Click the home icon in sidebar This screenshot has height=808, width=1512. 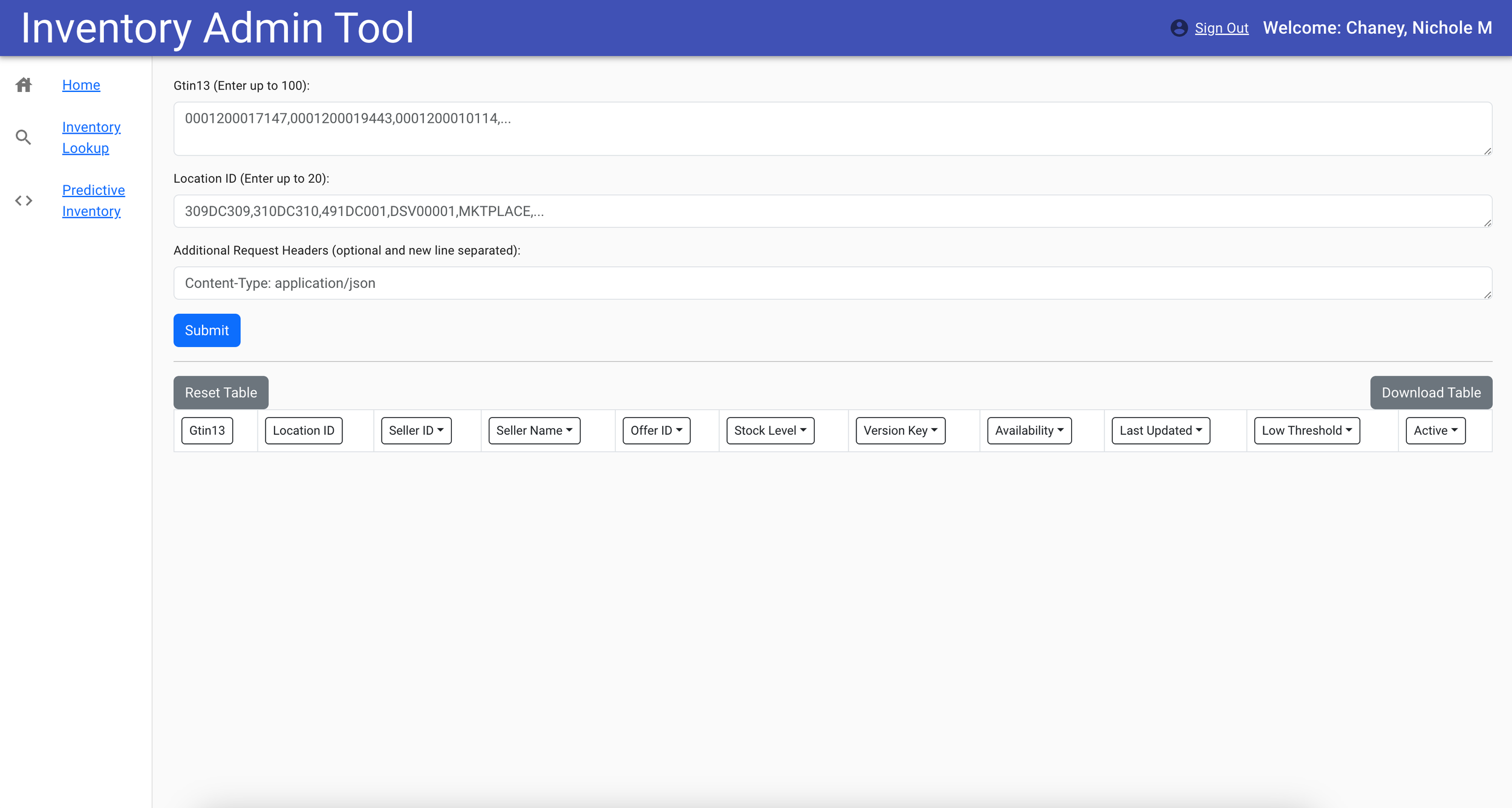(24, 85)
